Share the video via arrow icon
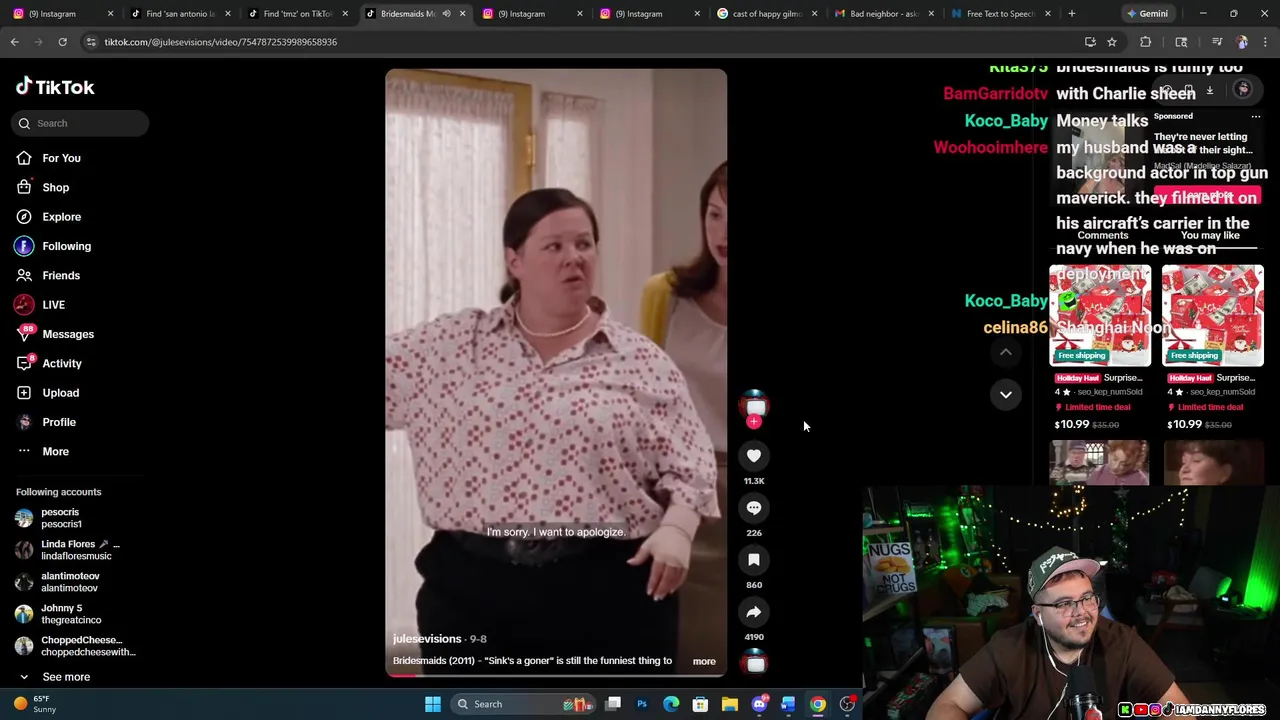Screen dimensions: 1280x720 tap(754, 612)
